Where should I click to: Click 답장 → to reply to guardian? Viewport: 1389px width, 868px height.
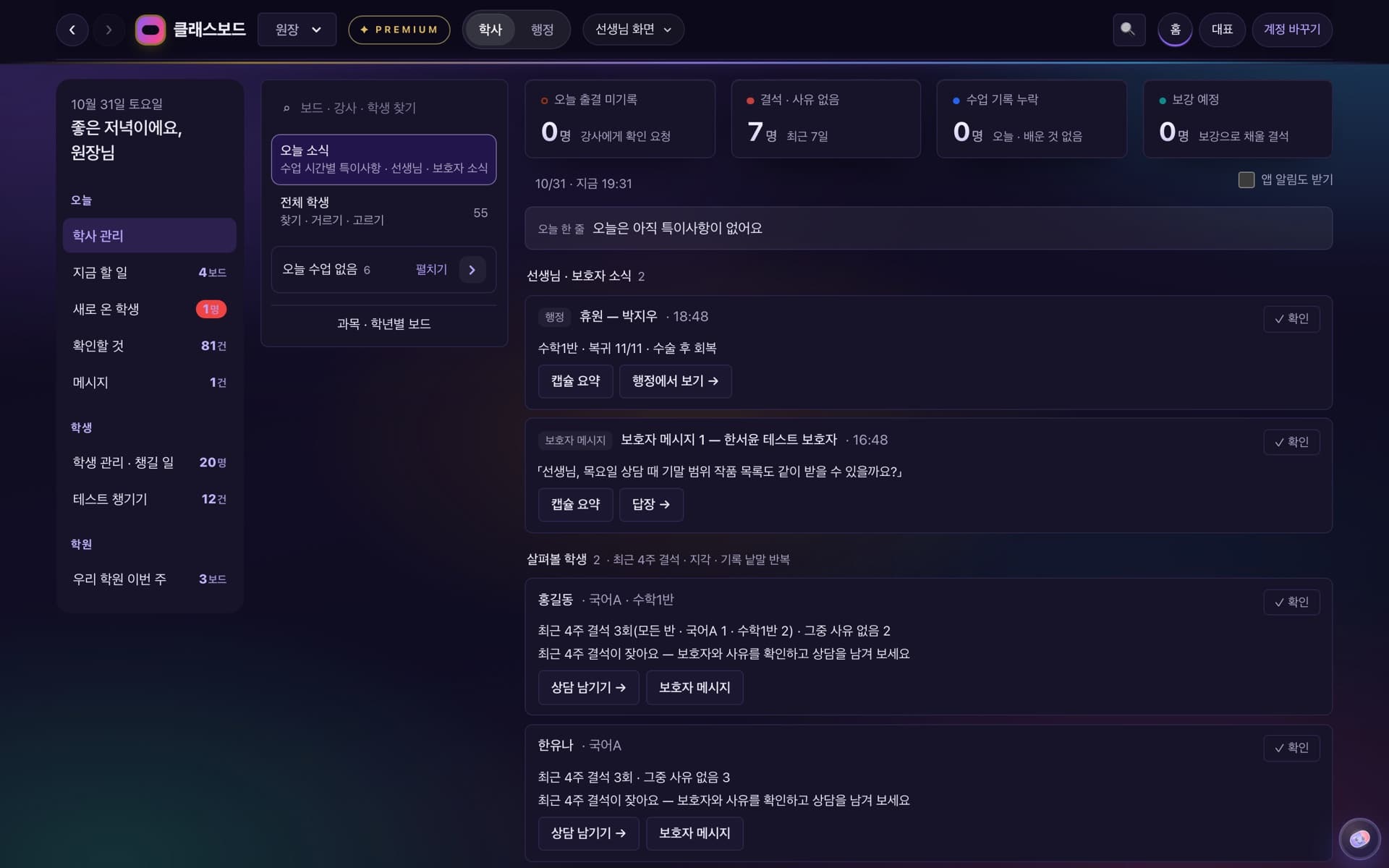[651, 505]
